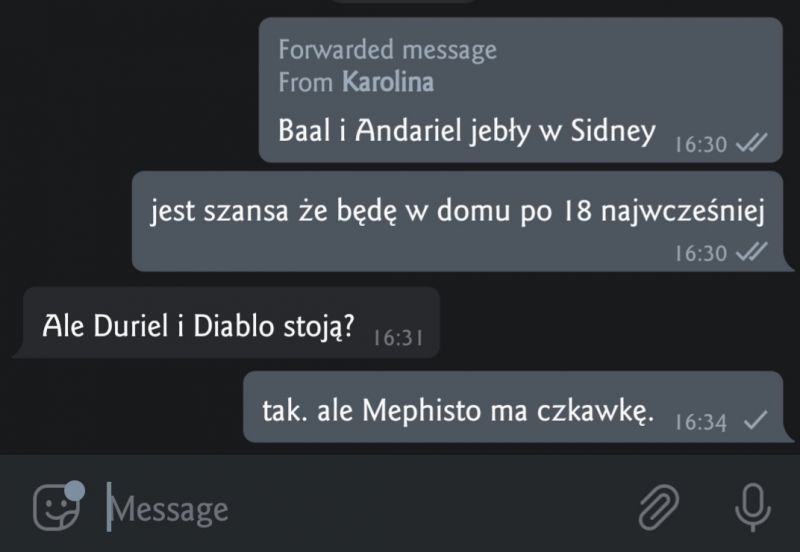The image size is (800, 552).
Task: Select the message 'Ale Duriel i Diablo stoją?'
Action: [x=231, y=322]
